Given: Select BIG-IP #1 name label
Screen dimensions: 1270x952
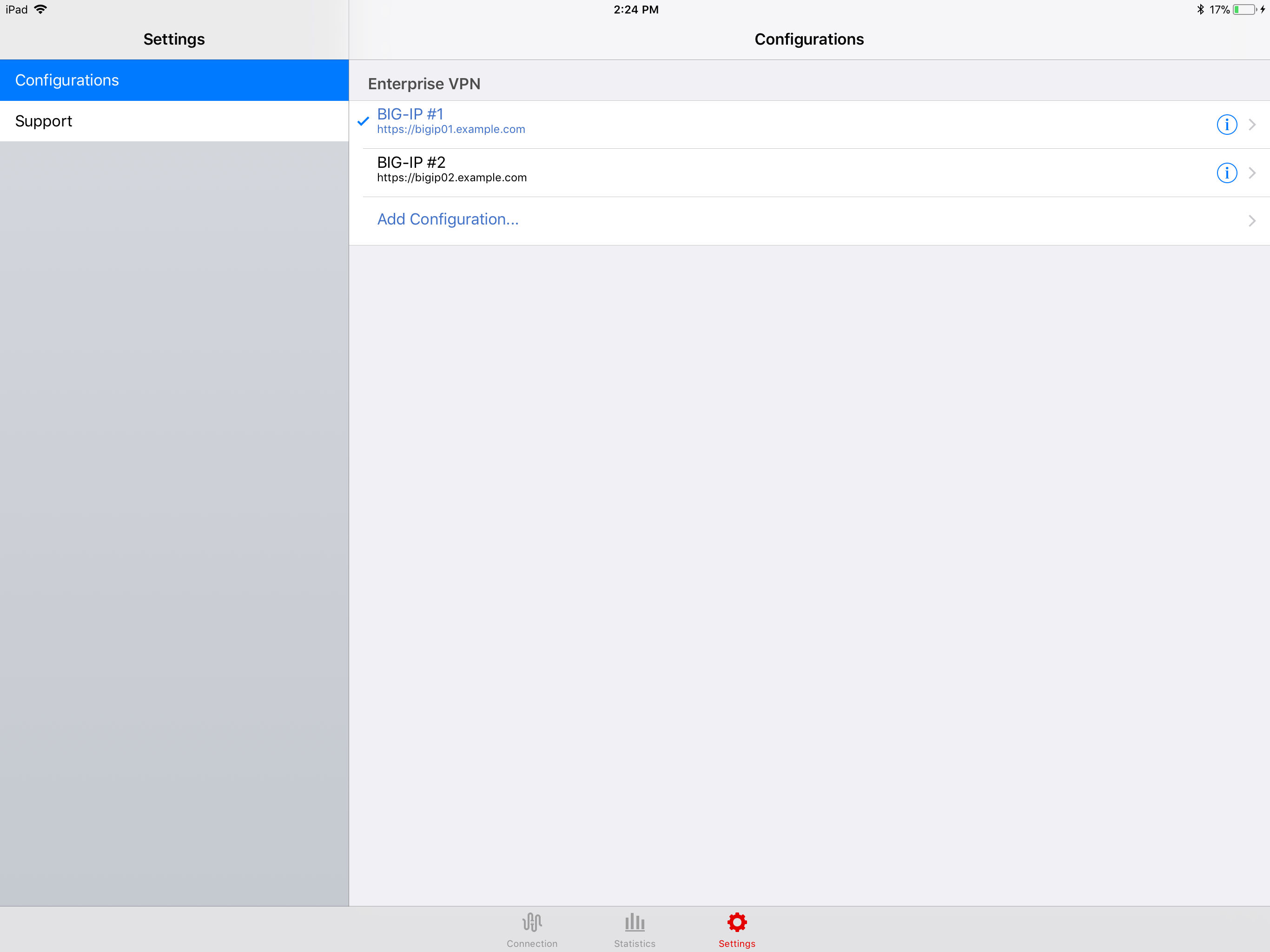Looking at the screenshot, I should 410,114.
